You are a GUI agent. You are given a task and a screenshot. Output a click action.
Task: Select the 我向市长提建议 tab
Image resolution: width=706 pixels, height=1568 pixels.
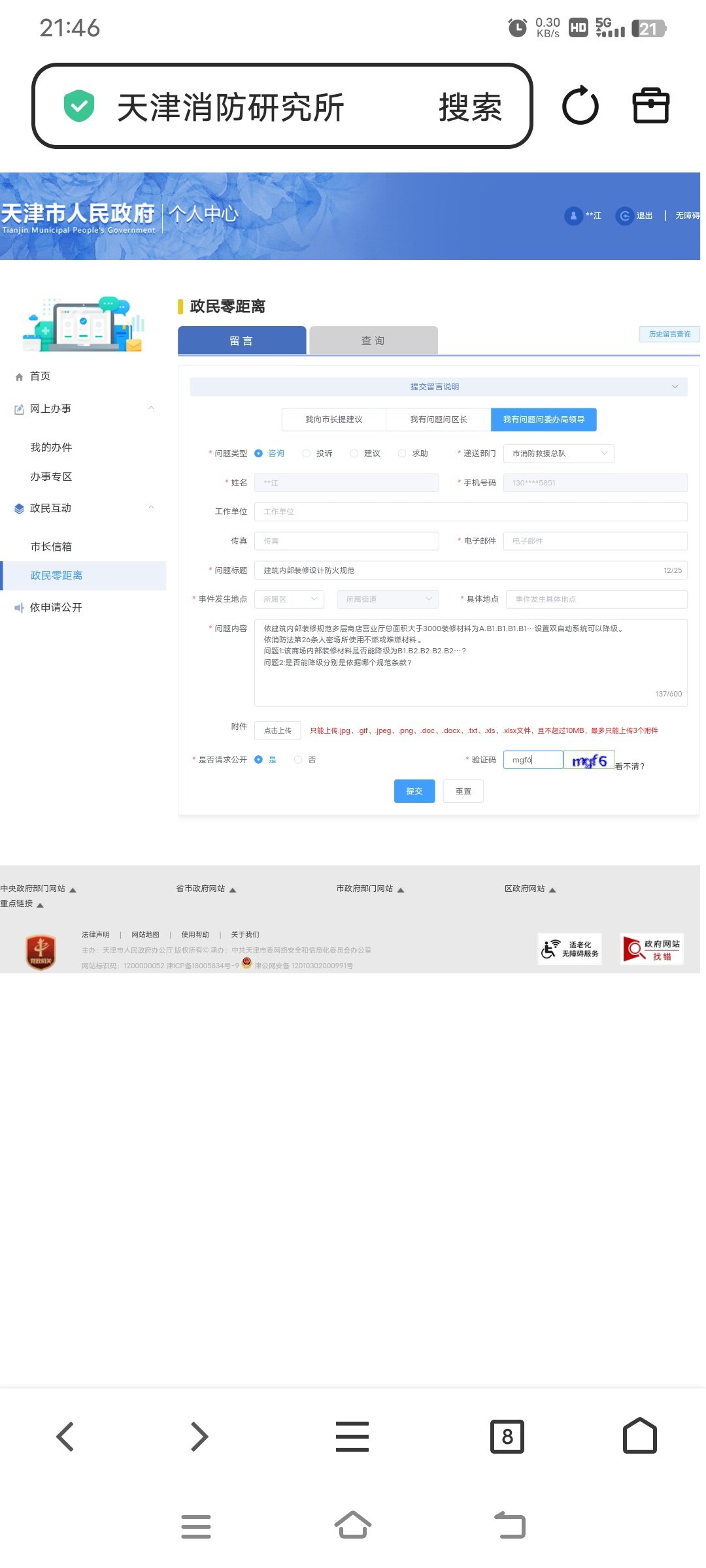333,419
